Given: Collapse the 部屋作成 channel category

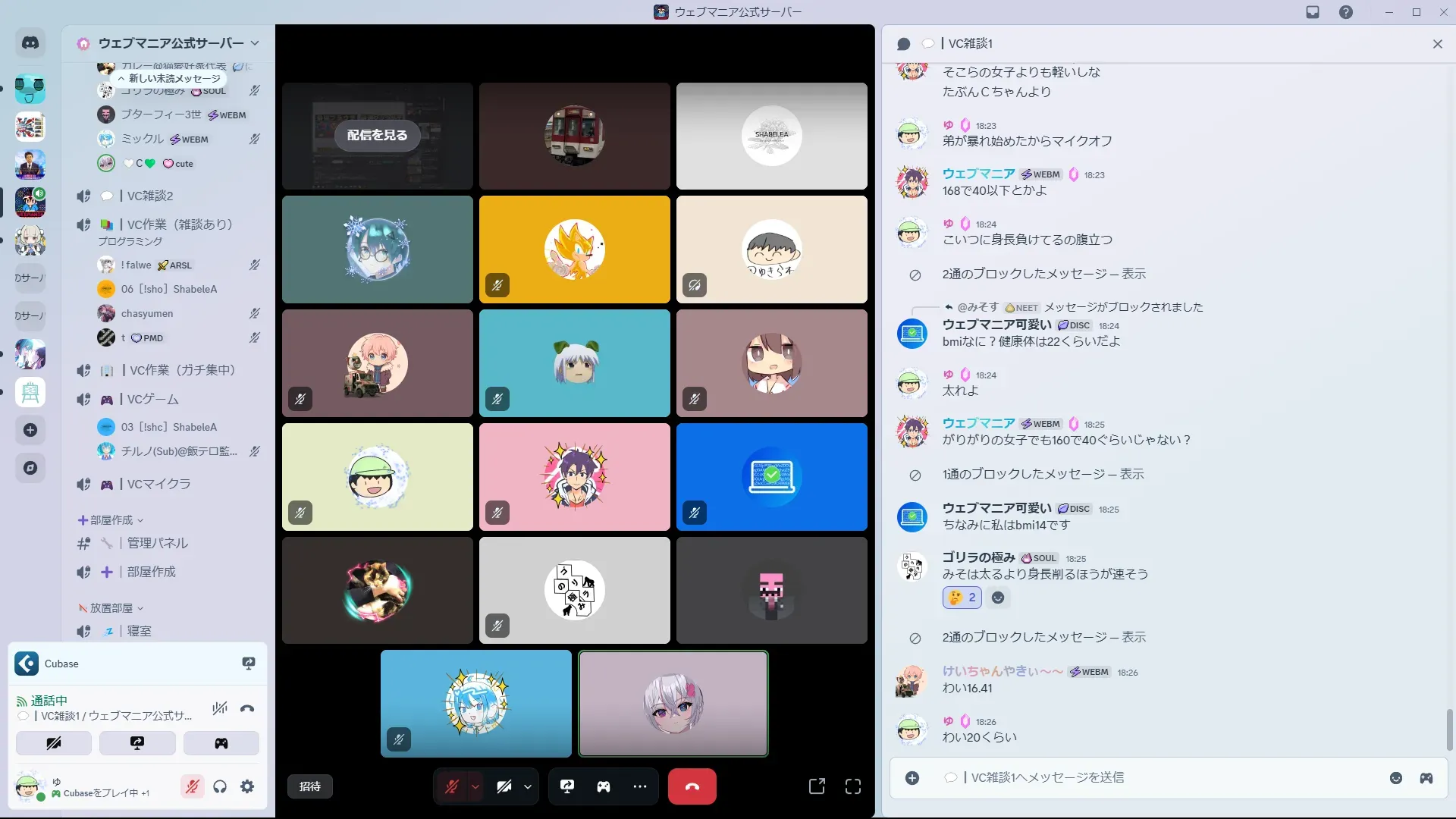Looking at the screenshot, I should pyautogui.click(x=111, y=520).
